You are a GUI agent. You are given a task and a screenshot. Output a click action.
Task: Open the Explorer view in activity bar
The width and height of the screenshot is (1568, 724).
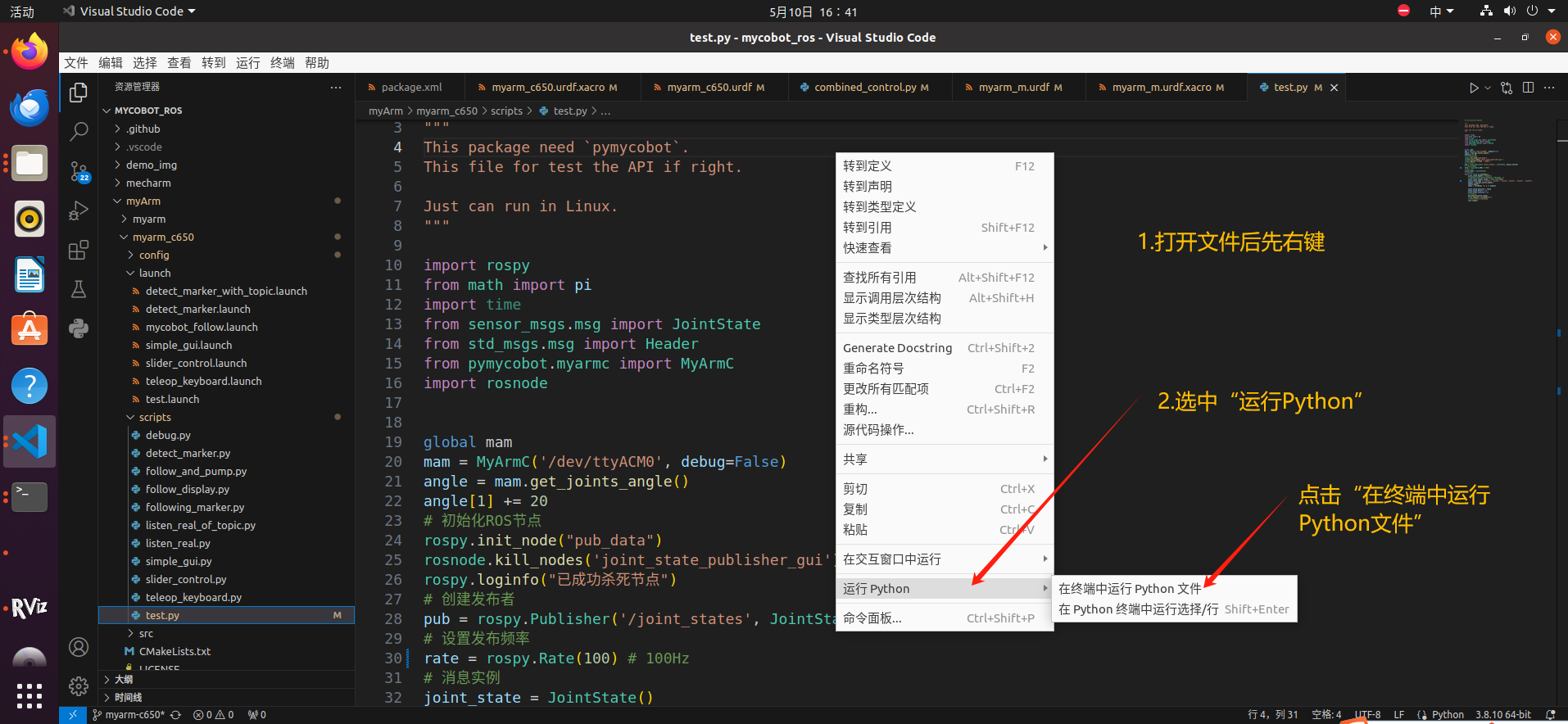pos(79,93)
